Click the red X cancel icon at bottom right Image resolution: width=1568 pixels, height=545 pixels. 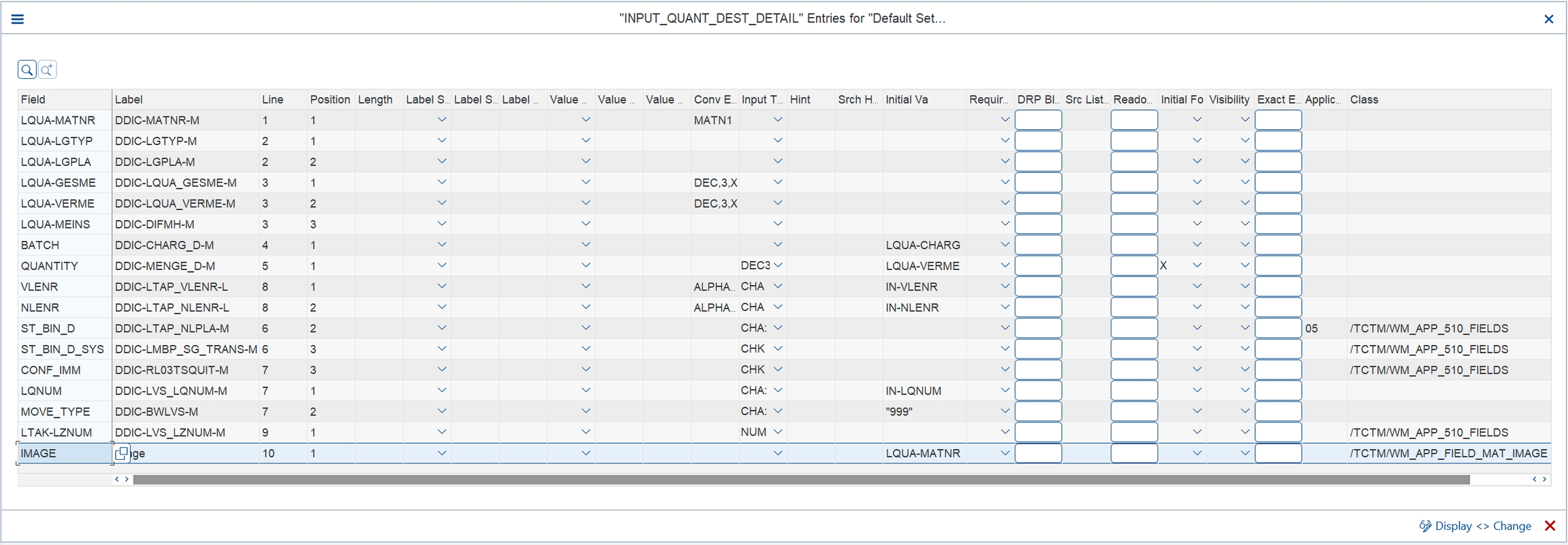tap(1550, 526)
